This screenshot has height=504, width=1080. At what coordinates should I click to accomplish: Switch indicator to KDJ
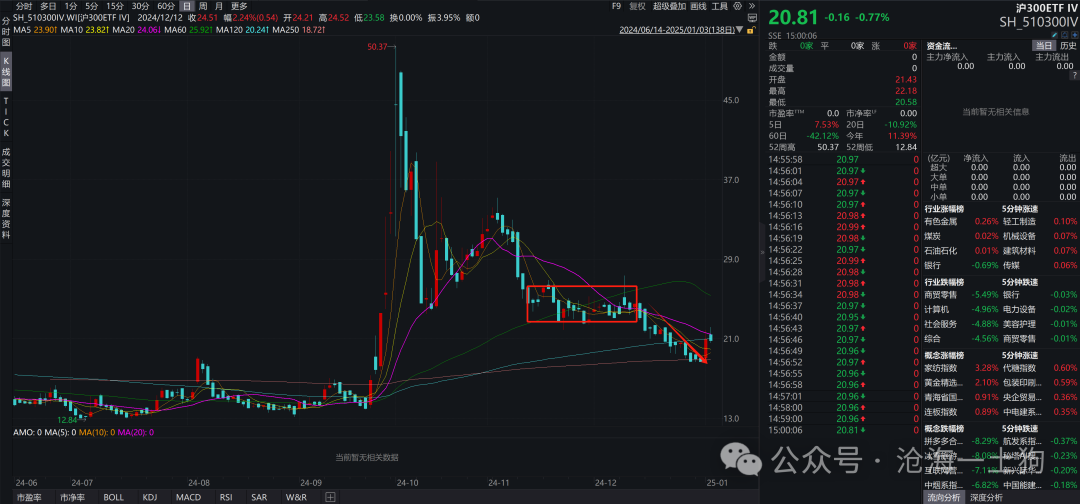tap(149, 496)
